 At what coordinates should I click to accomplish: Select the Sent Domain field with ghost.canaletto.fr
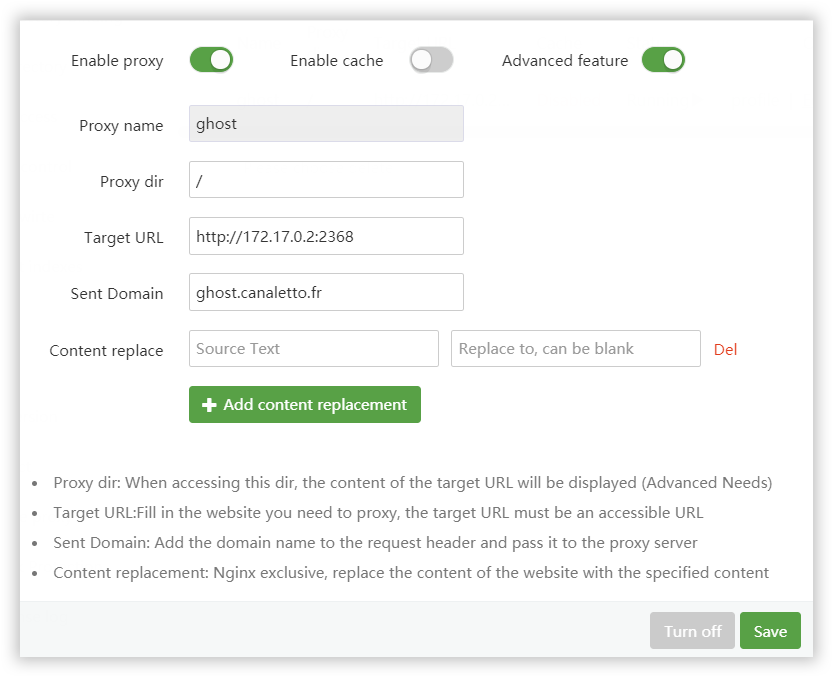(326, 292)
